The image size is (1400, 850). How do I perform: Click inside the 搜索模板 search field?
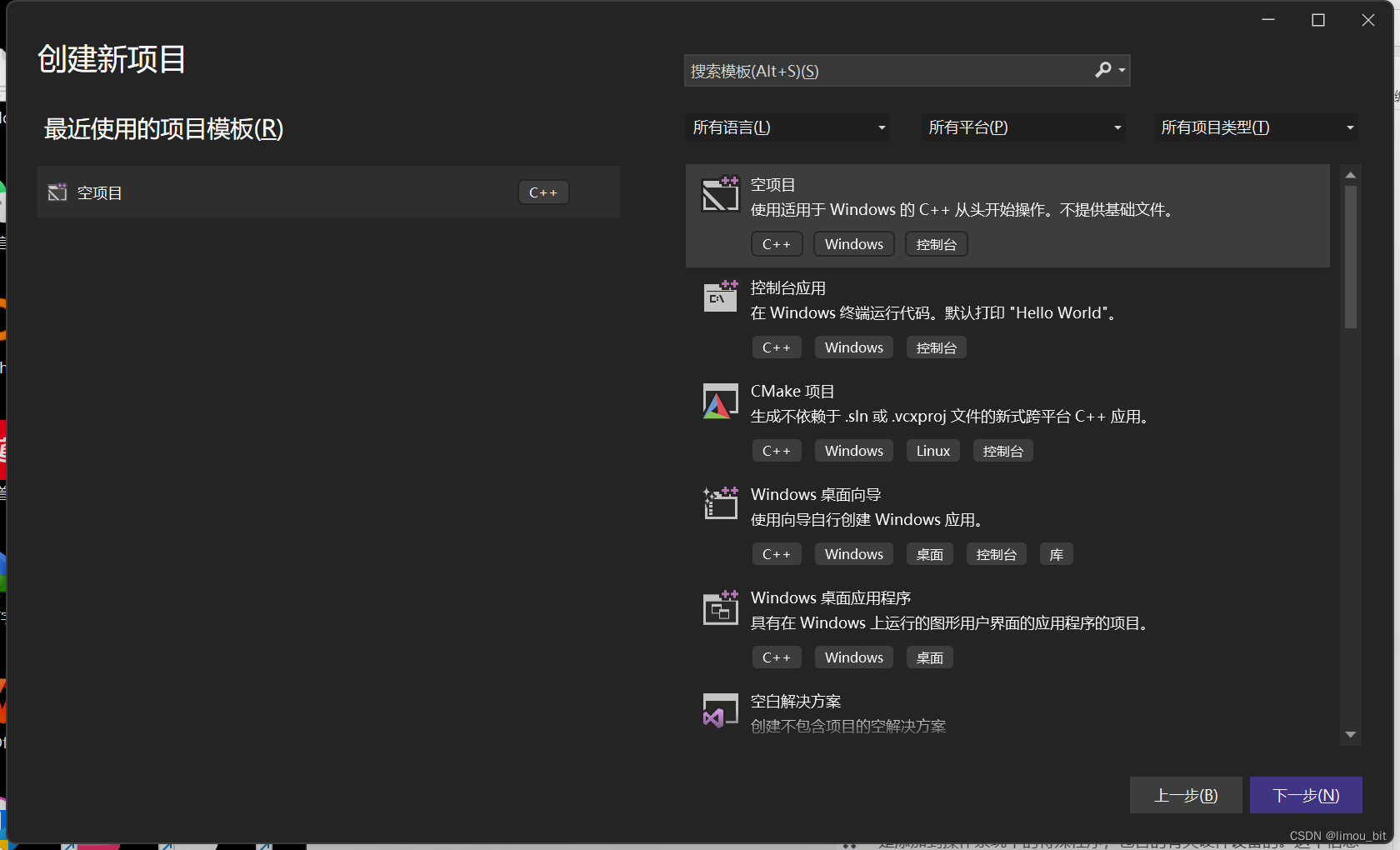[x=883, y=70]
